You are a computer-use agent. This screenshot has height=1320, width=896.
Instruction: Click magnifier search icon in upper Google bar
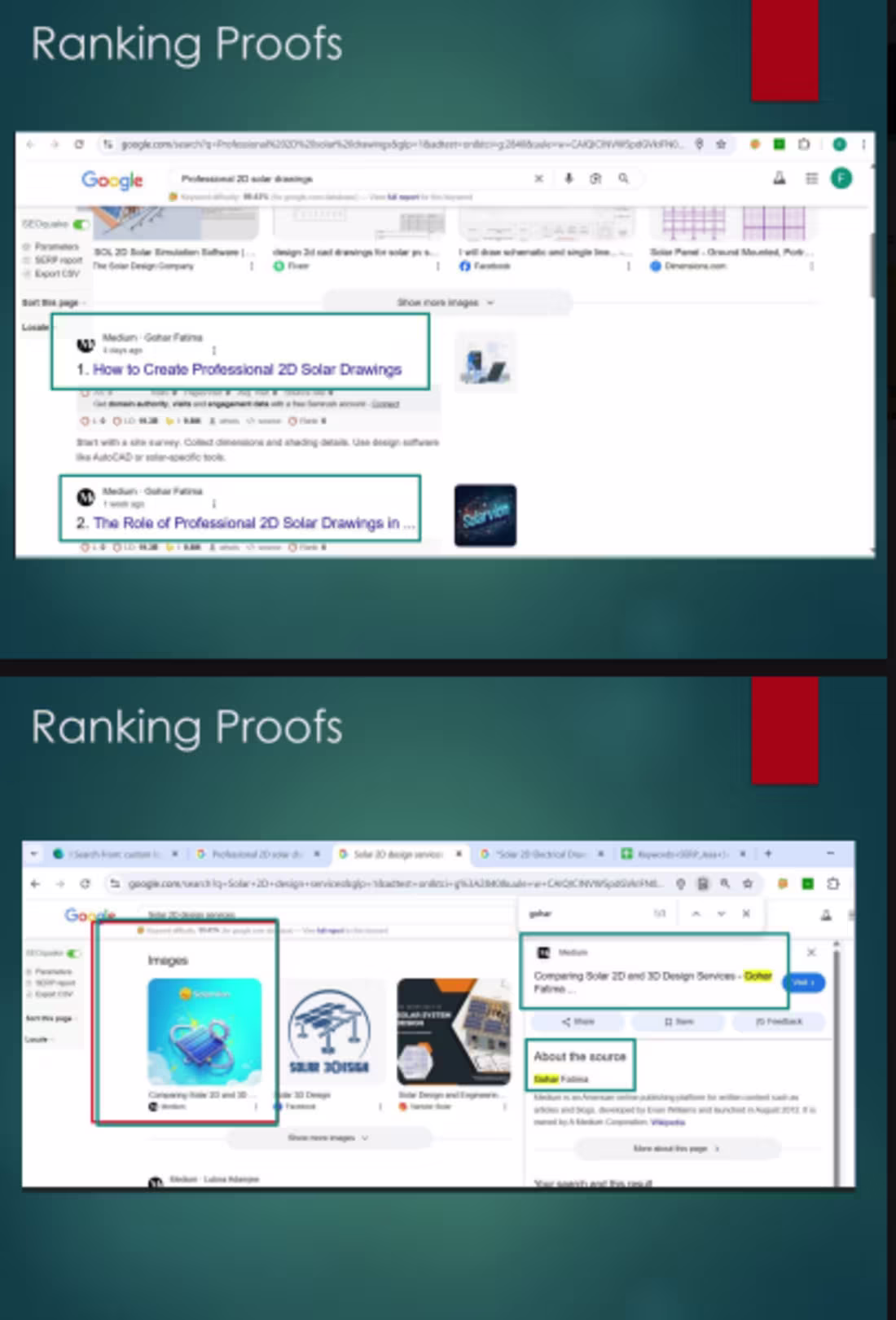click(x=623, y=178)
